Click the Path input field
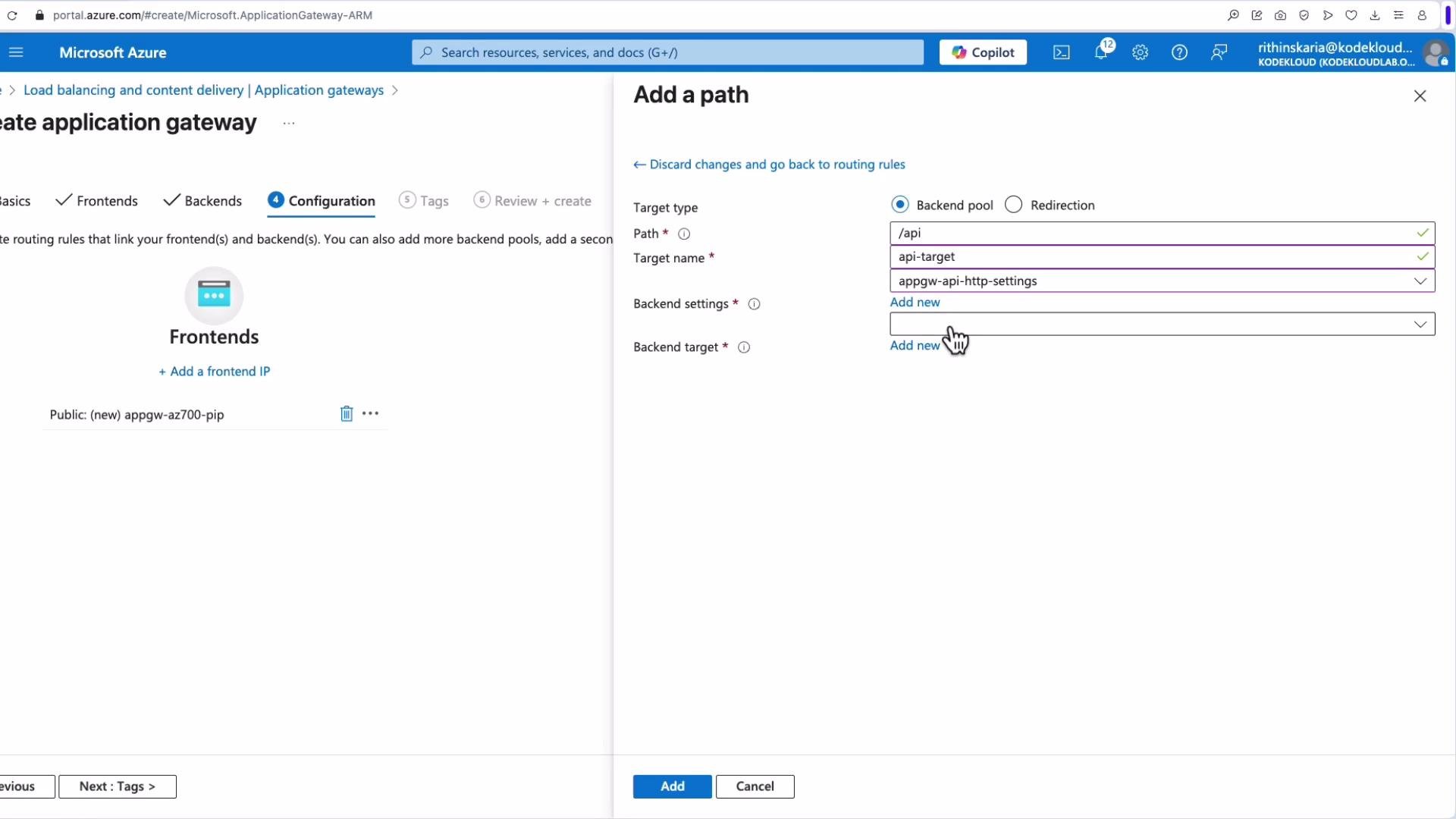This screenshot has width=1456, height=819. (1162, 233)
